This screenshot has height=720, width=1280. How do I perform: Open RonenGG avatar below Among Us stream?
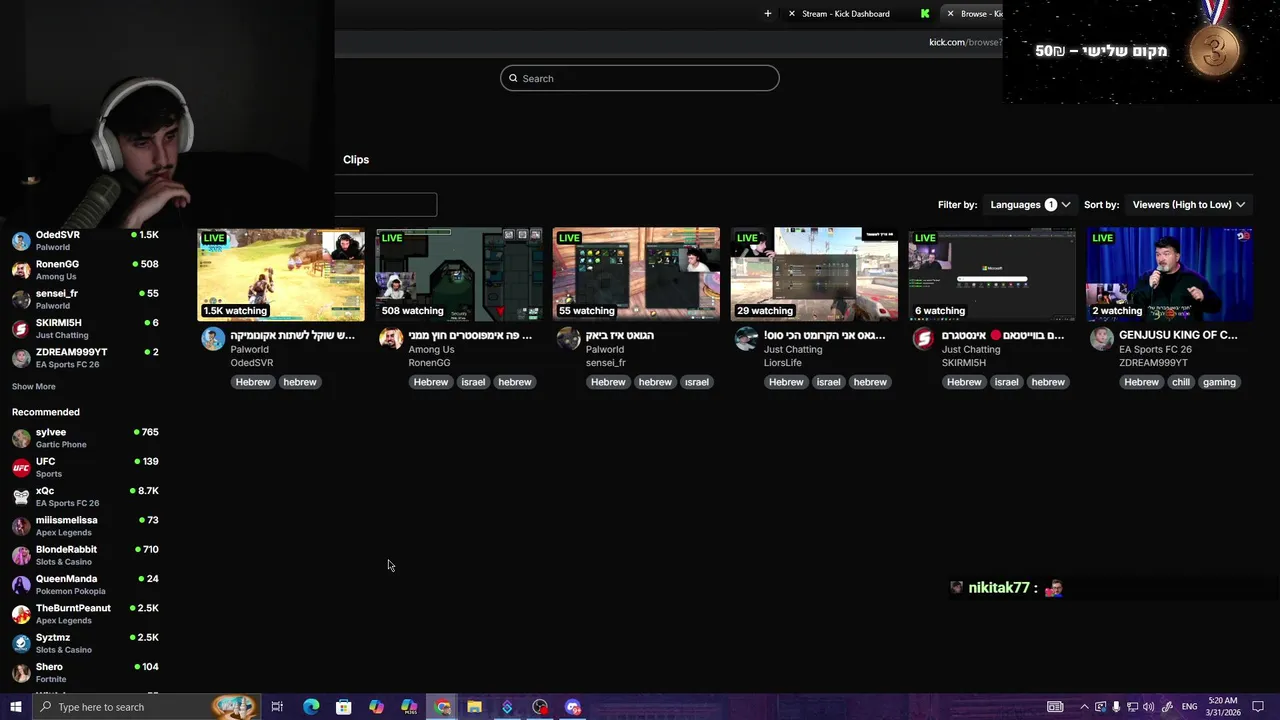click(x=391, y=338)
